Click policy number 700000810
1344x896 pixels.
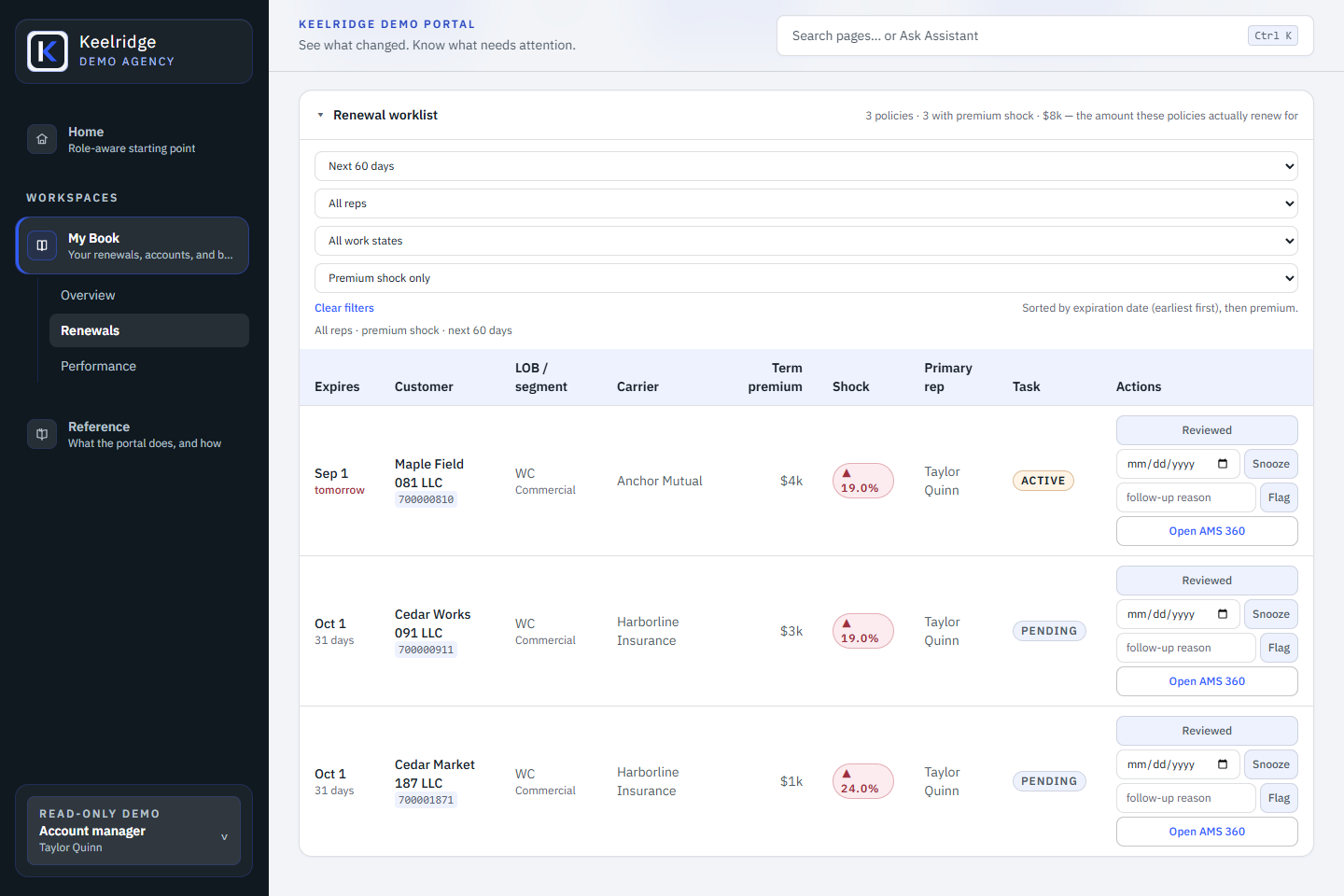426,499
